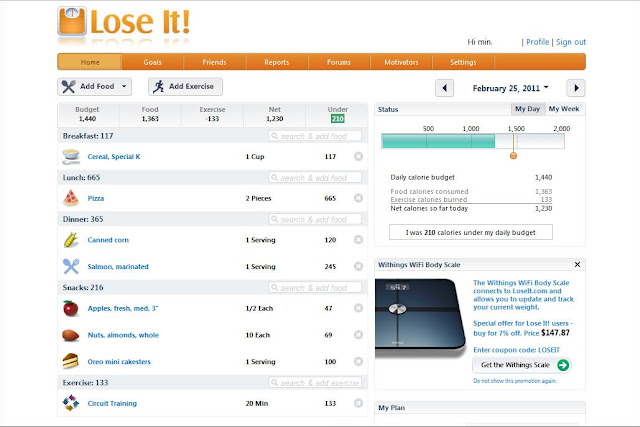Remove the Cereal, Special K entry
The image size is (640, 427).
click(358, 156)
